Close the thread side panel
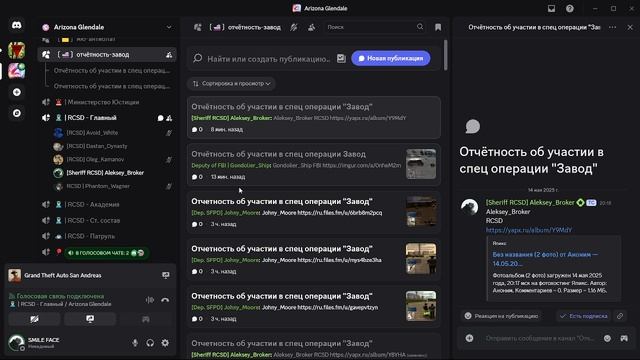 coord(630,27)
